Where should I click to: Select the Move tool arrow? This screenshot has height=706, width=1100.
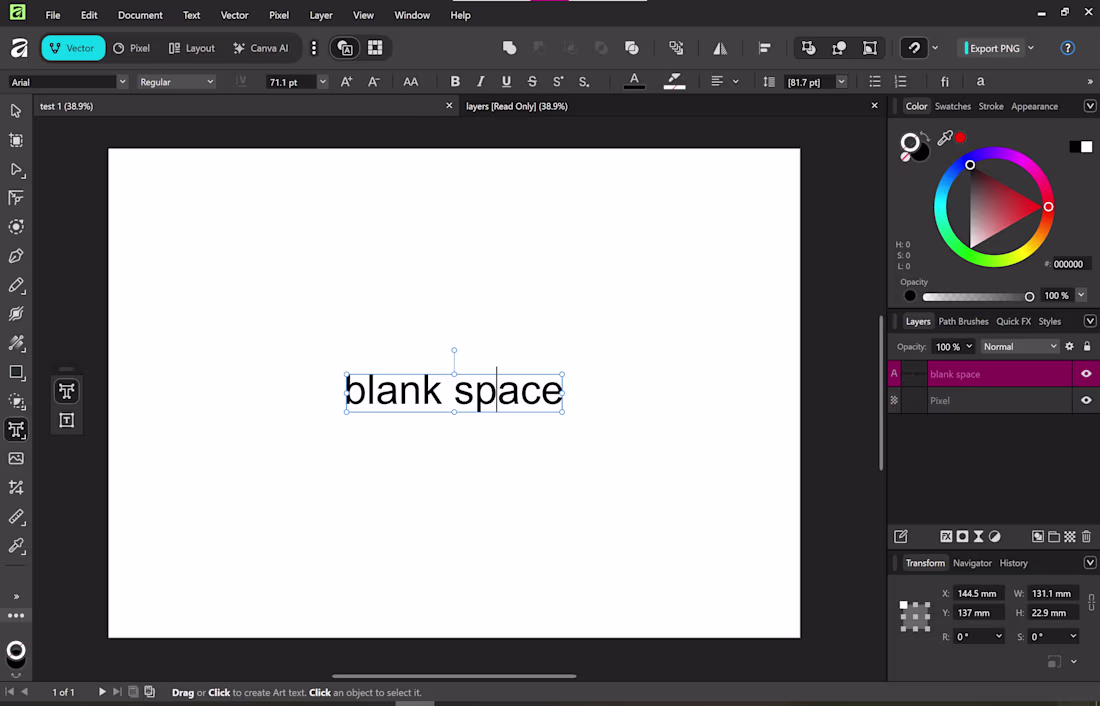[x=16, y=111]
